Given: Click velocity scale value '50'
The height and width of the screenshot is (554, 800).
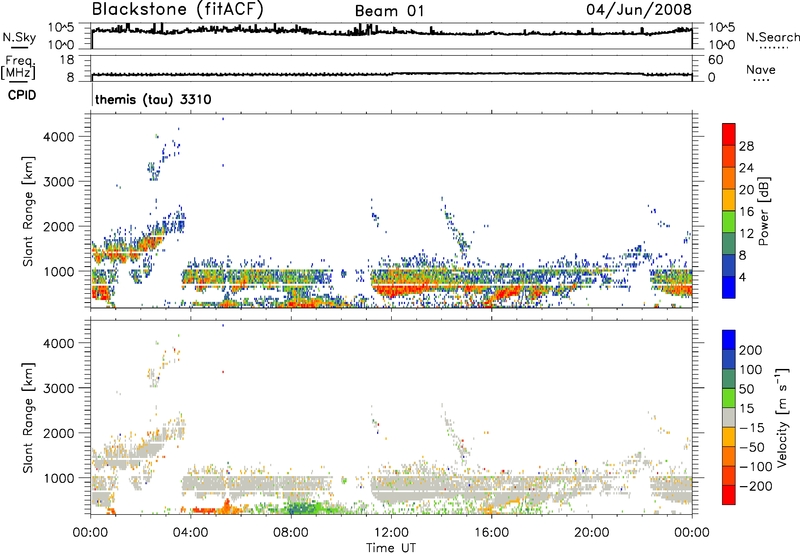Looking at the screenshot, I should point(746,389).
